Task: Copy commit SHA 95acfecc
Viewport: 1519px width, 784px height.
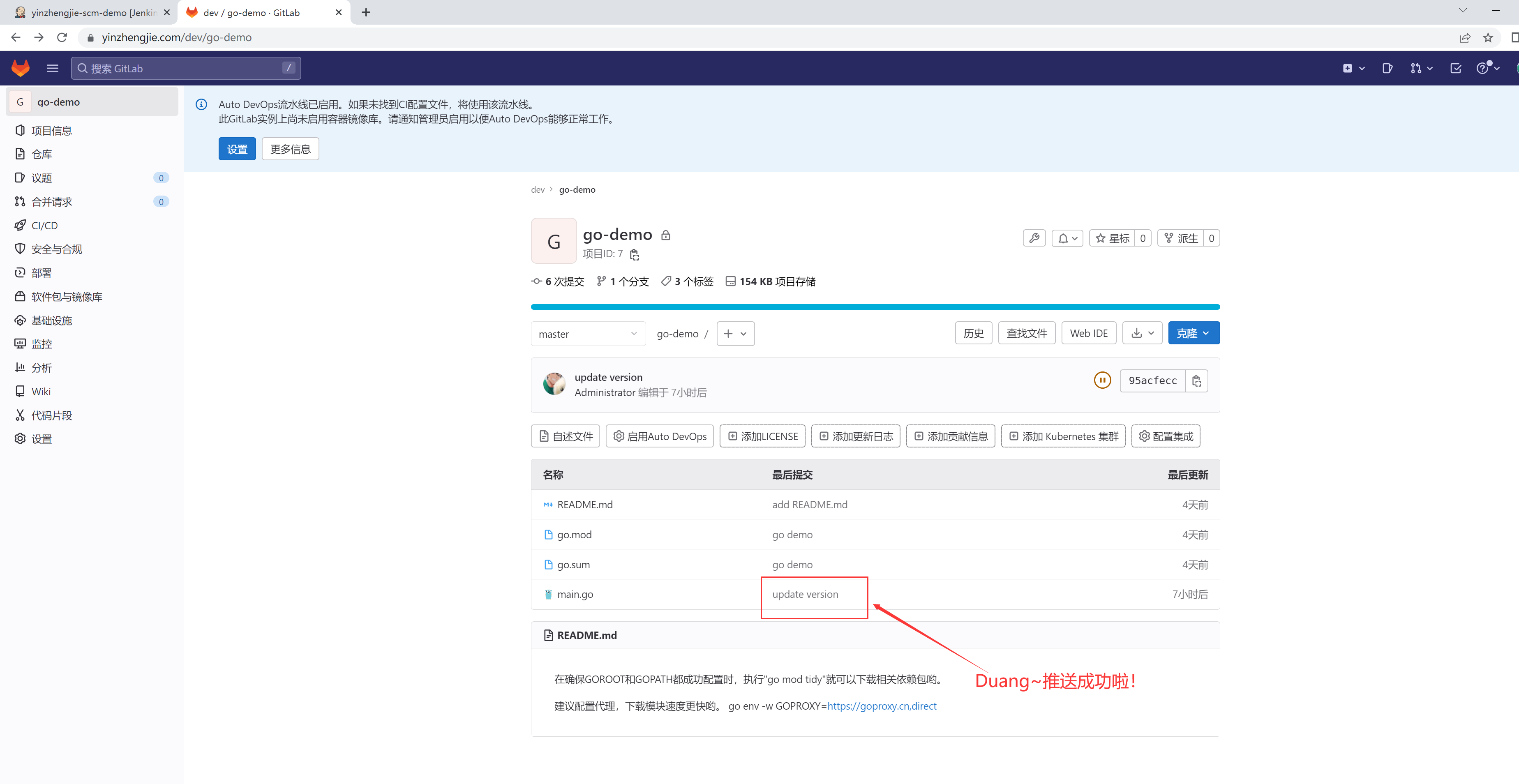Action: pos(1196,381)
